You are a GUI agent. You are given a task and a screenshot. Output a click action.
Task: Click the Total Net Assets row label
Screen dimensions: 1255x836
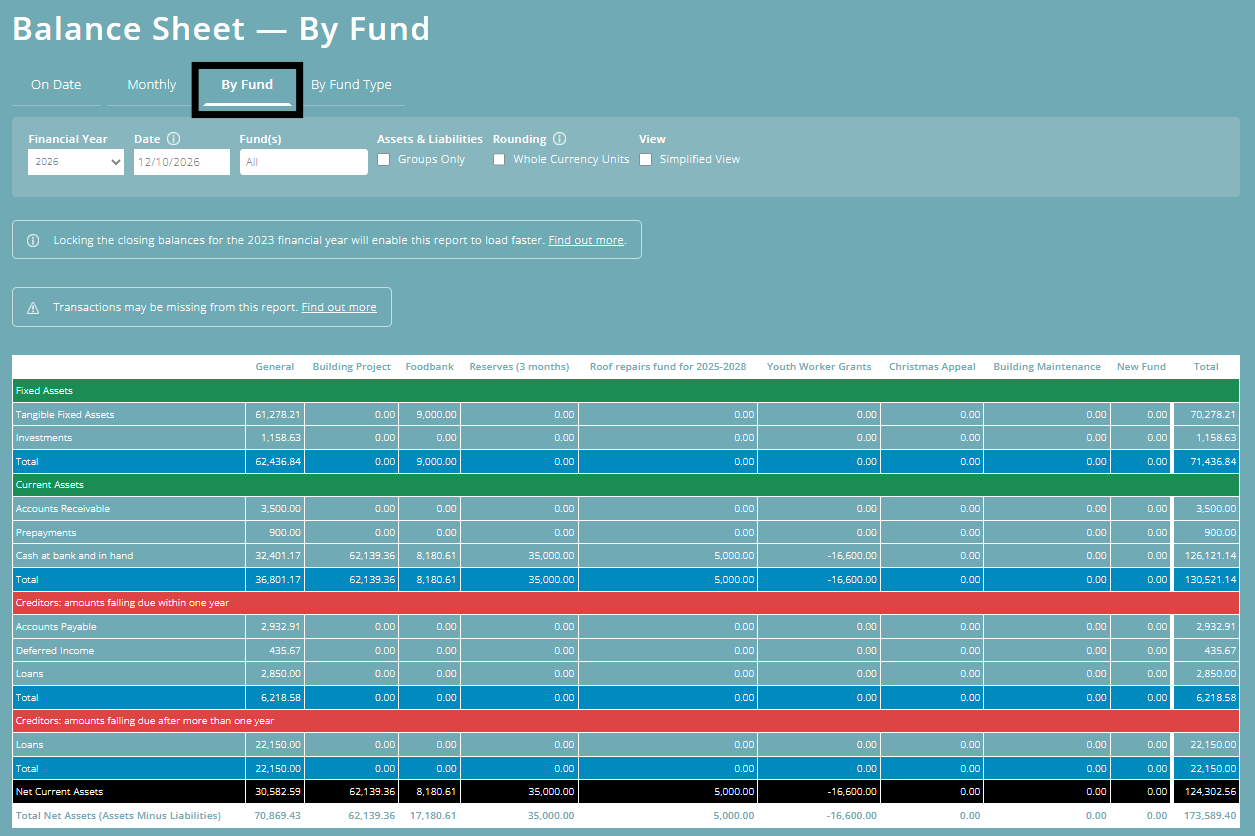(118, 816)
